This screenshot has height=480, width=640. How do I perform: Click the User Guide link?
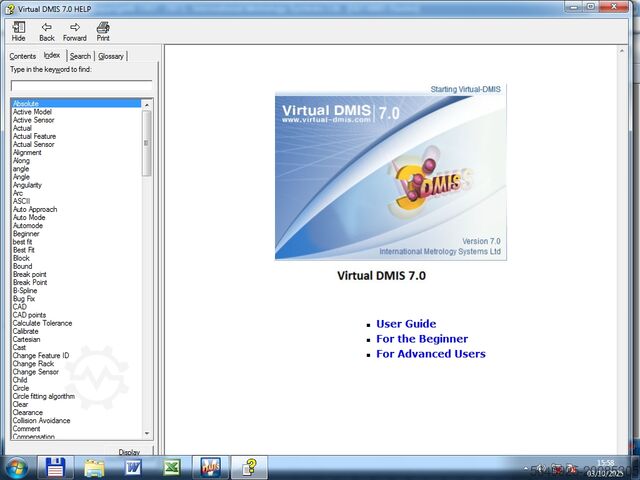coord(406,324)
